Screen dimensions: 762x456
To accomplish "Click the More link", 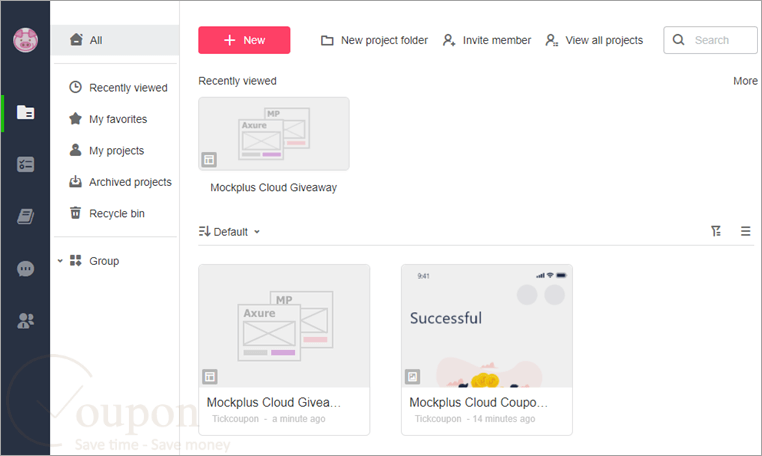I will pos(745,81).
